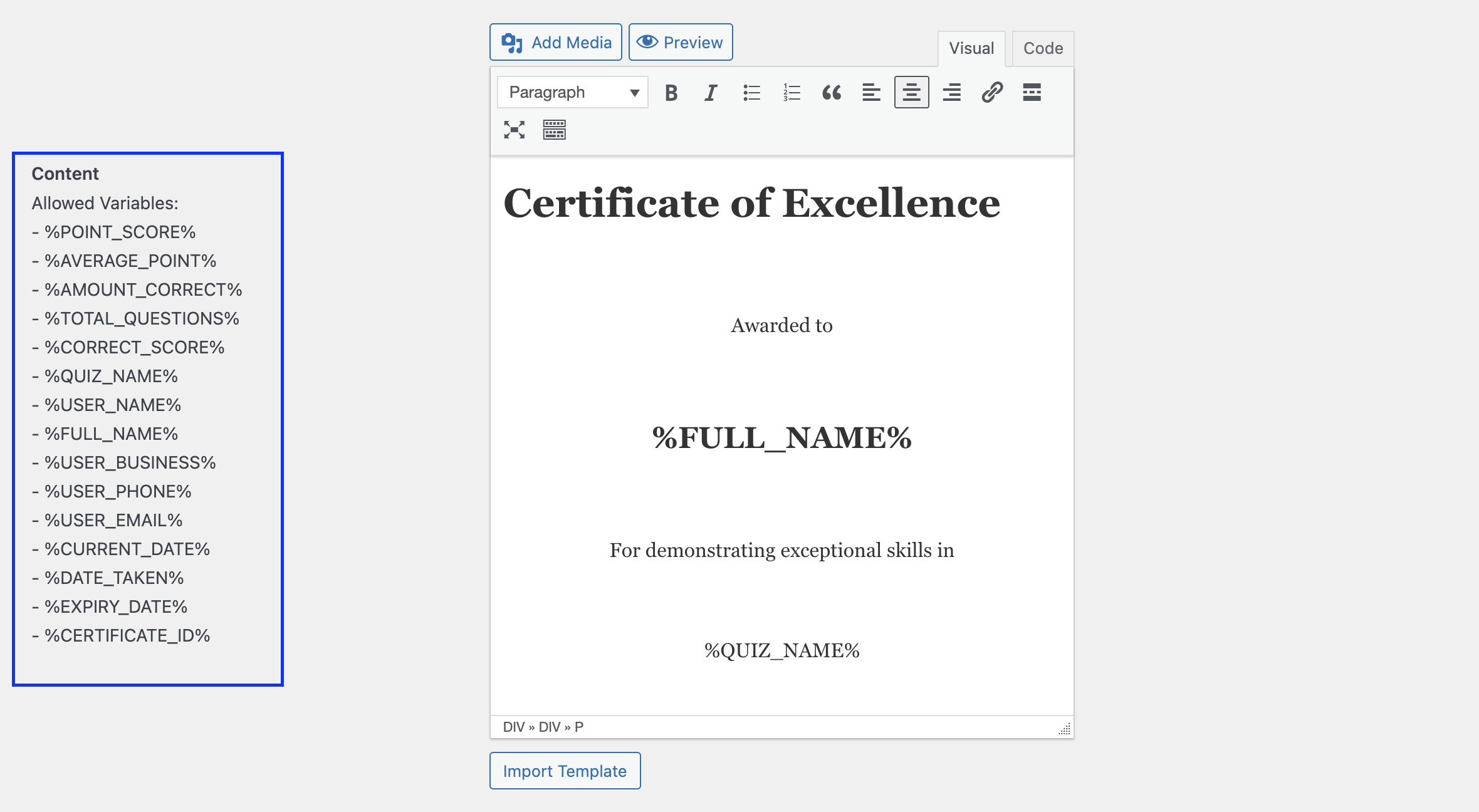Viewport: 1479px width, 812px height.
Task: Insert a numbered list
Action: pos(791,92)
